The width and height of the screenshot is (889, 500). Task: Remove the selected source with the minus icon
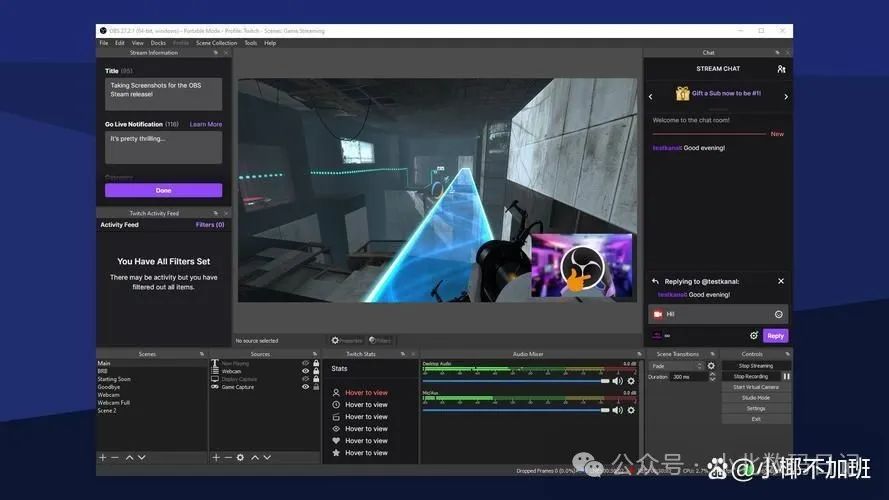point(228,457)
